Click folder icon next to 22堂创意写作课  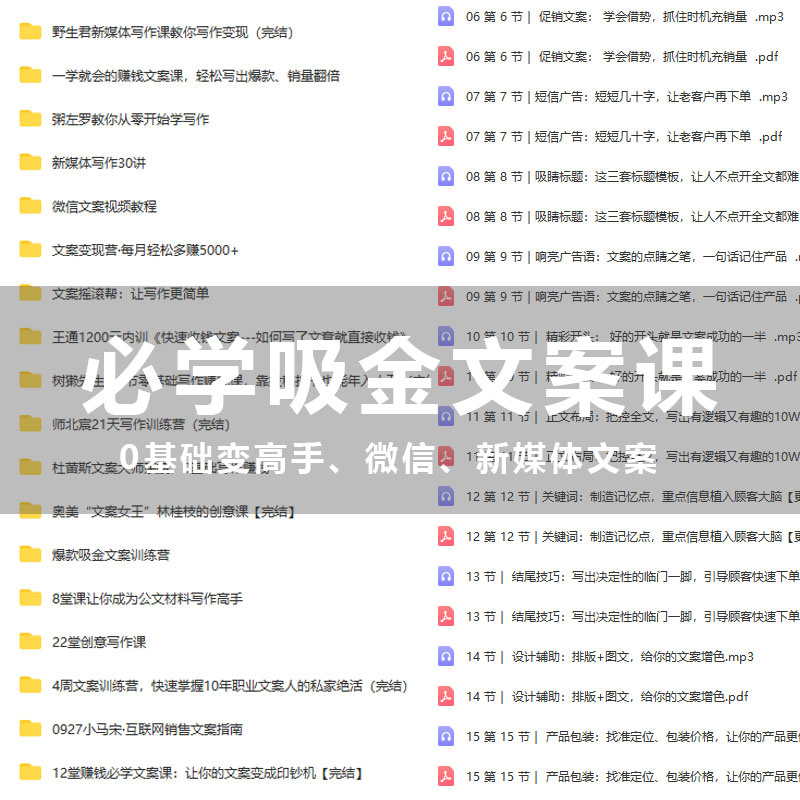coord(30,641)
